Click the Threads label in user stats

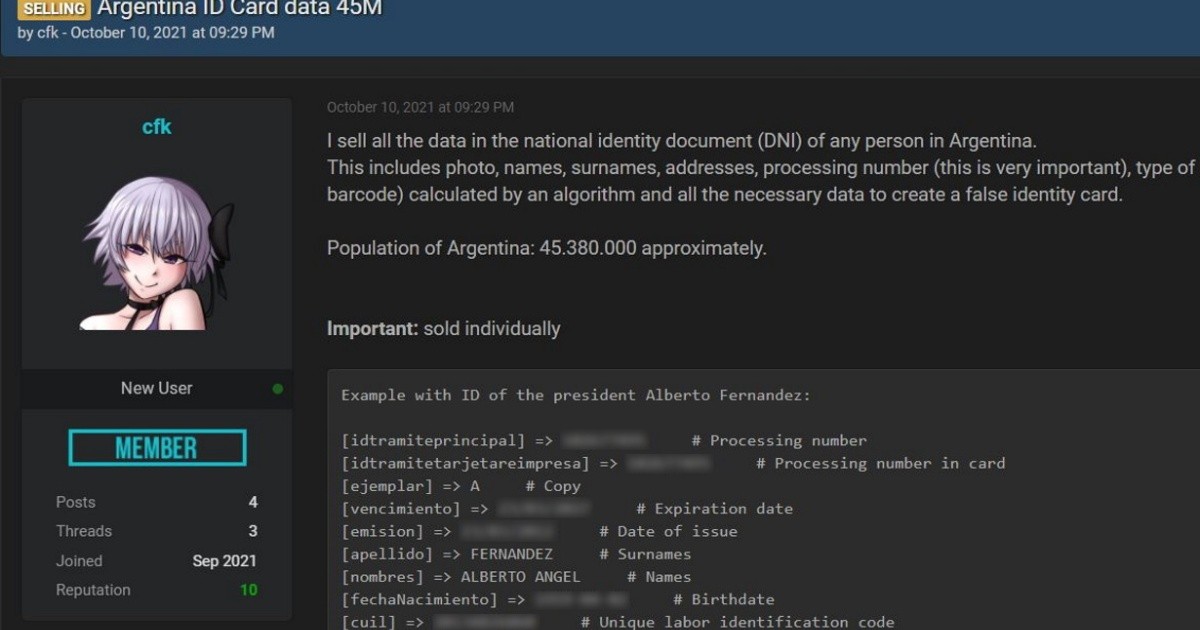pyautogui.click(x=84, y=531)
